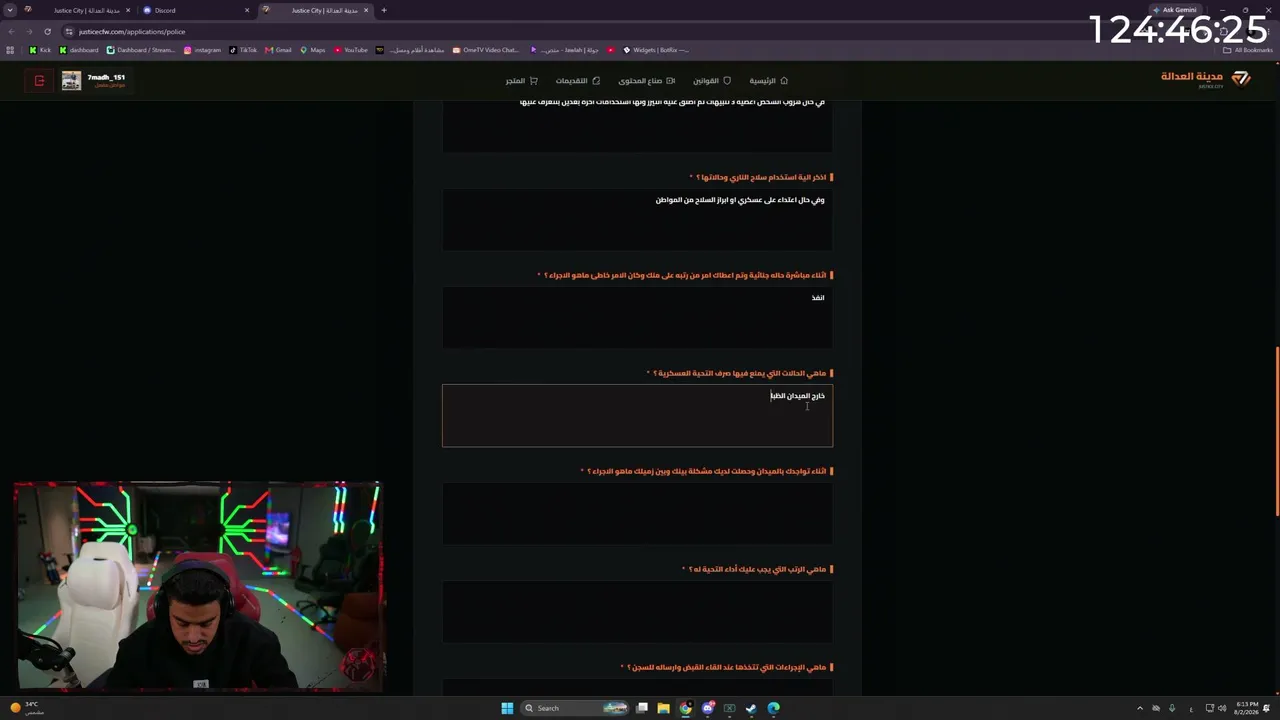Open the weather widget in taskbar

[27, 708]
